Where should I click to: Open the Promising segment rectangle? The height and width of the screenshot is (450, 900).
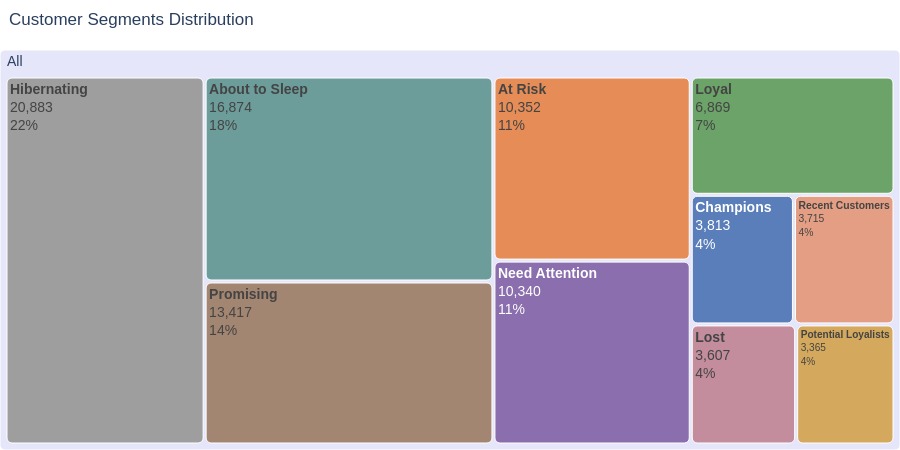tap(349, 363)
